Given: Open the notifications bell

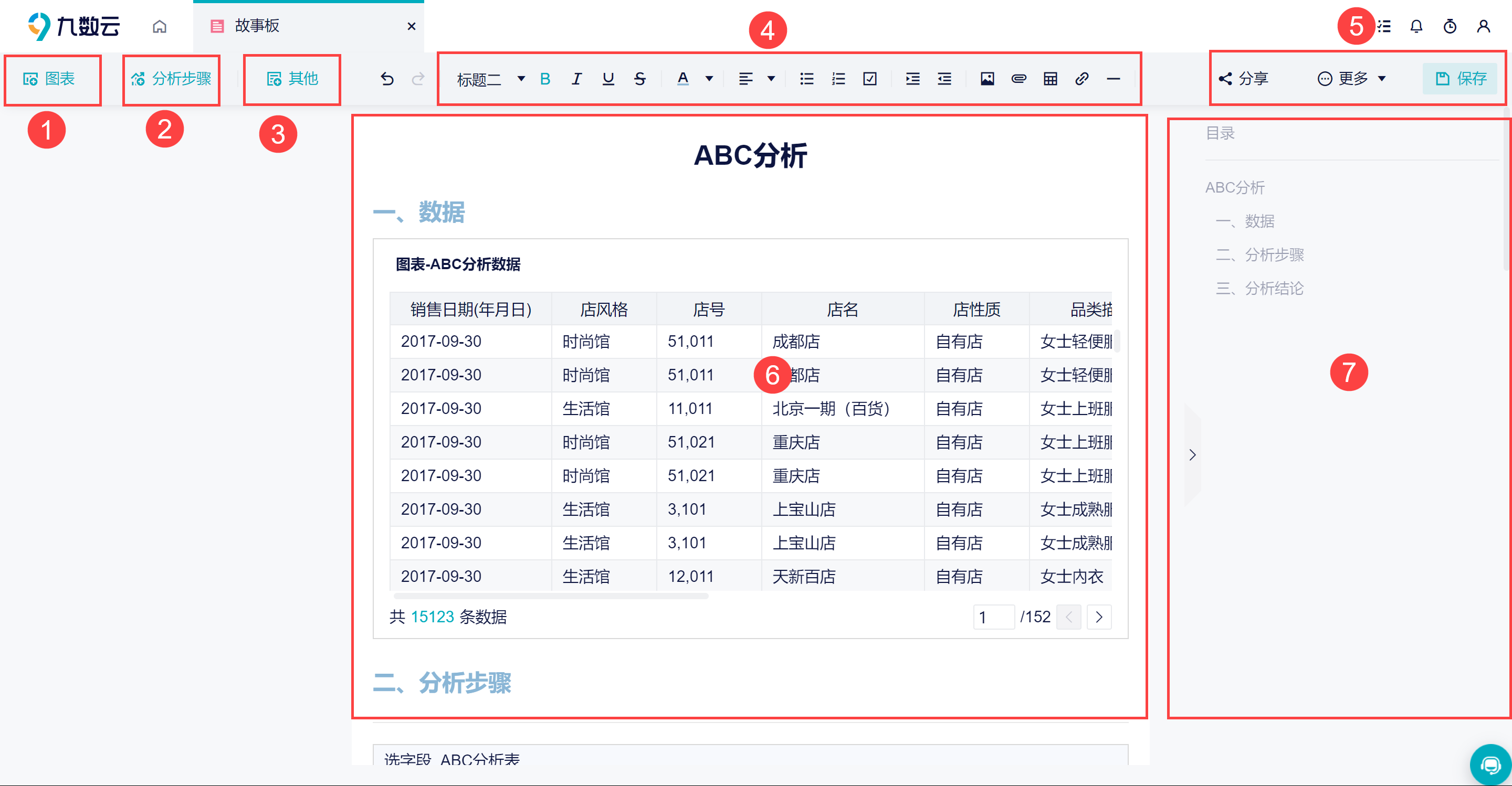Looking at the screenshot, I should 1416,26.
